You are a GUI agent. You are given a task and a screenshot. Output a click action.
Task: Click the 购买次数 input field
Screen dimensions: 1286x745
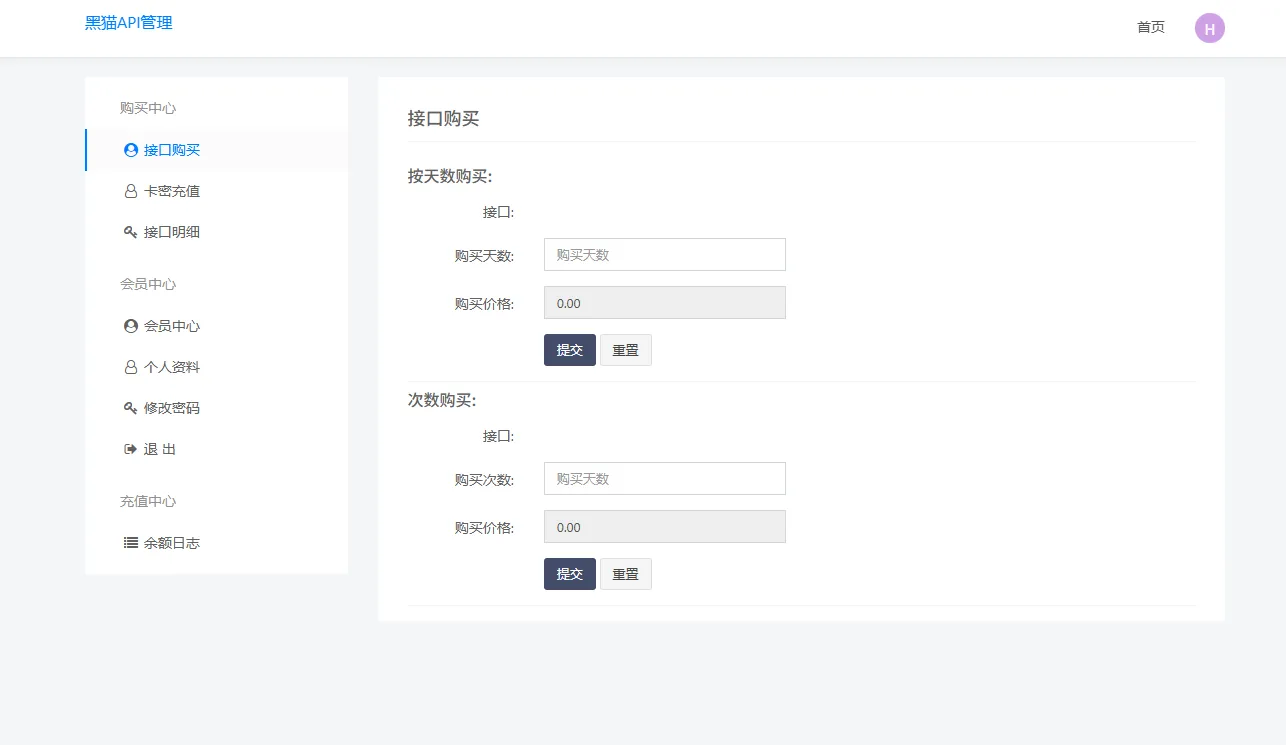tap(664, 478)
